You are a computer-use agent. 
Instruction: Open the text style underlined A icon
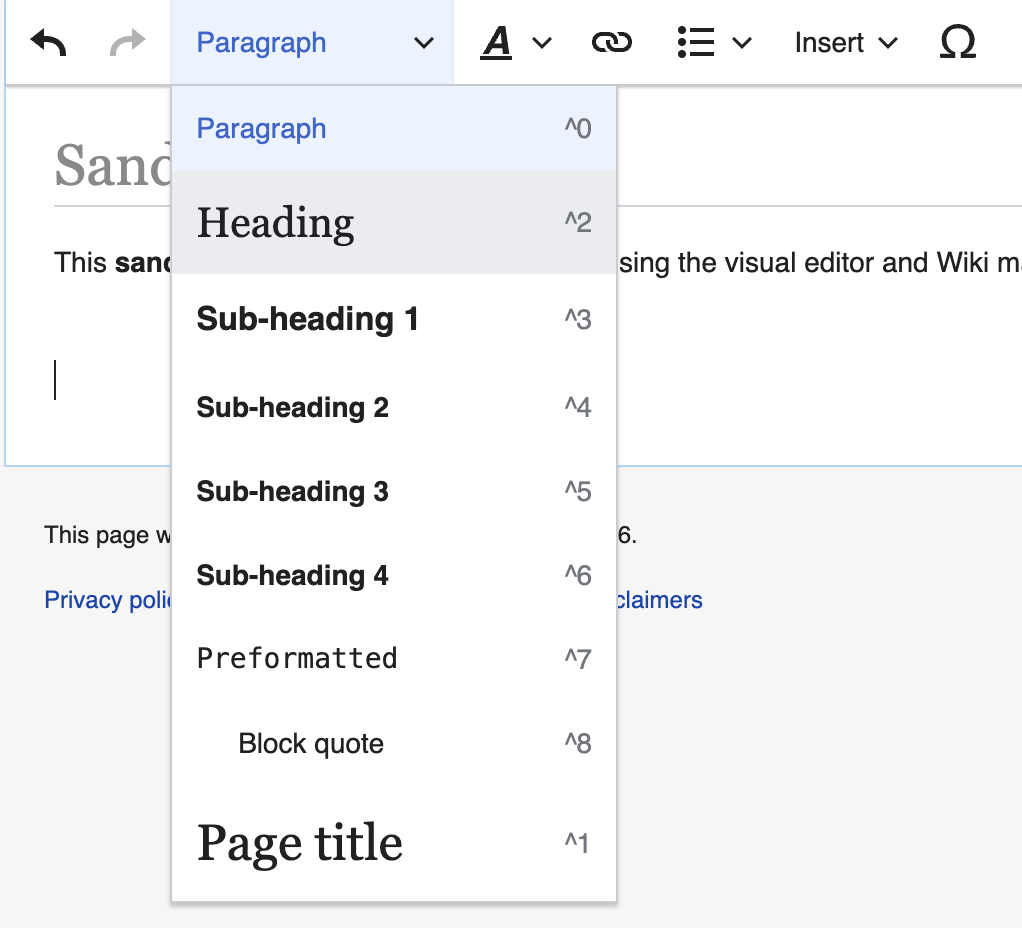coord(496,43)
